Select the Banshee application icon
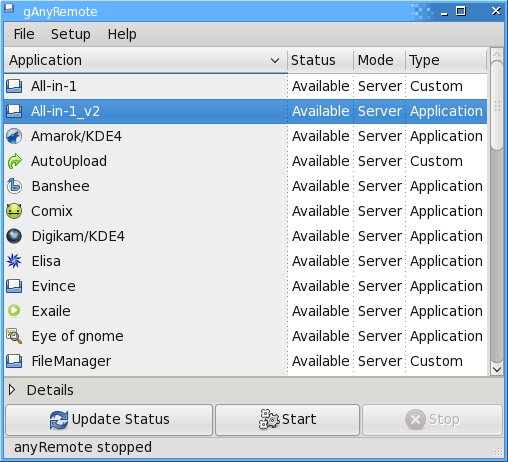 click(x=14, y=186)
